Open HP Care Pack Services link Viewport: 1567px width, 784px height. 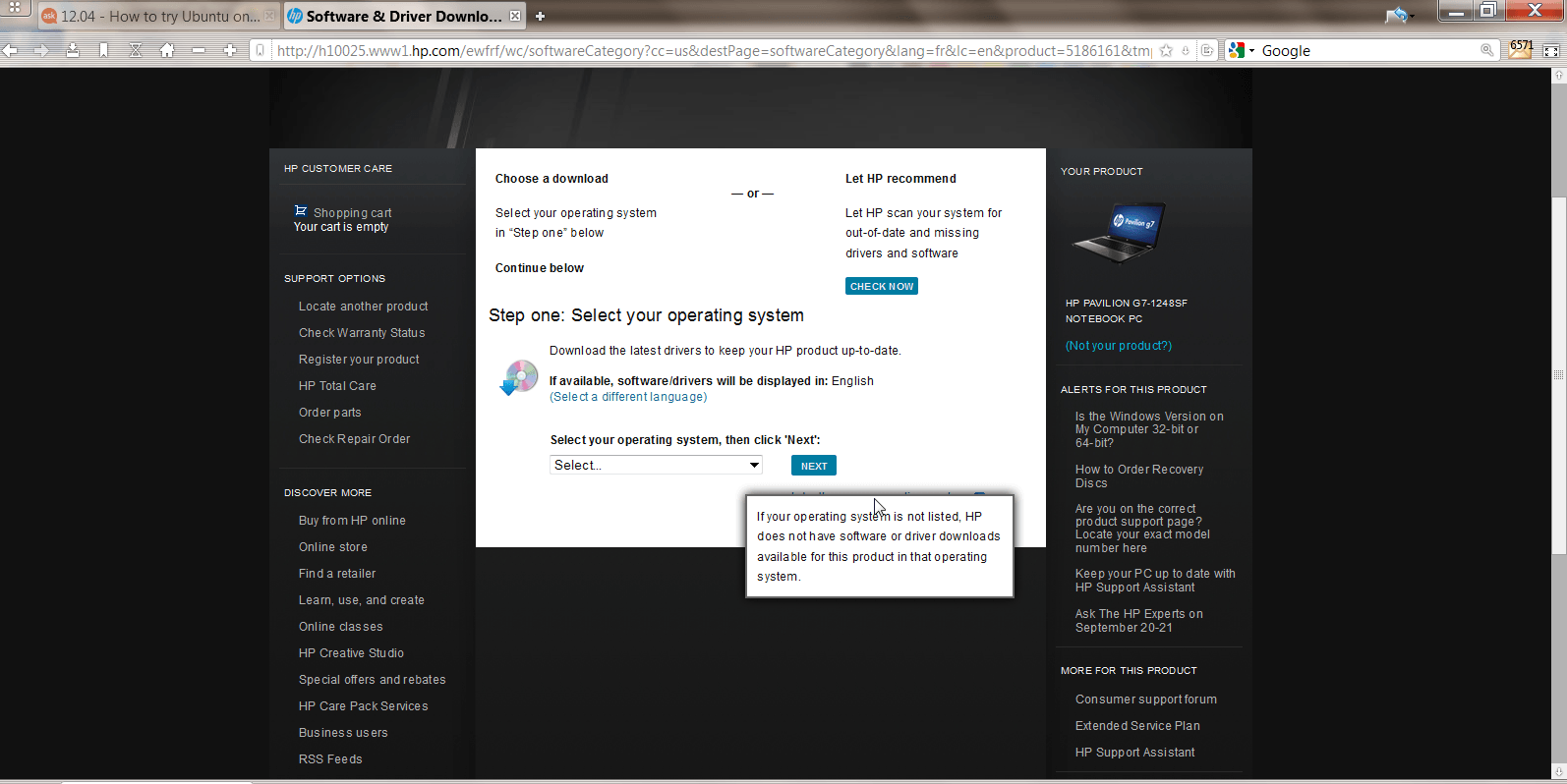[364, 706]
